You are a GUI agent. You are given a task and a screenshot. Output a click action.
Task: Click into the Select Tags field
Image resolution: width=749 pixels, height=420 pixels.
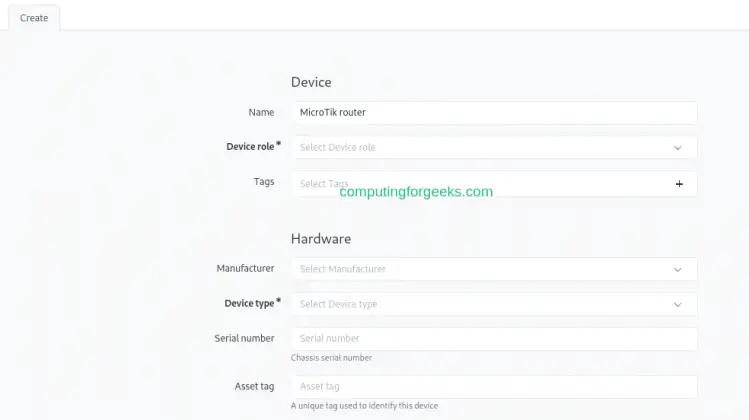[x=480, y=184]
